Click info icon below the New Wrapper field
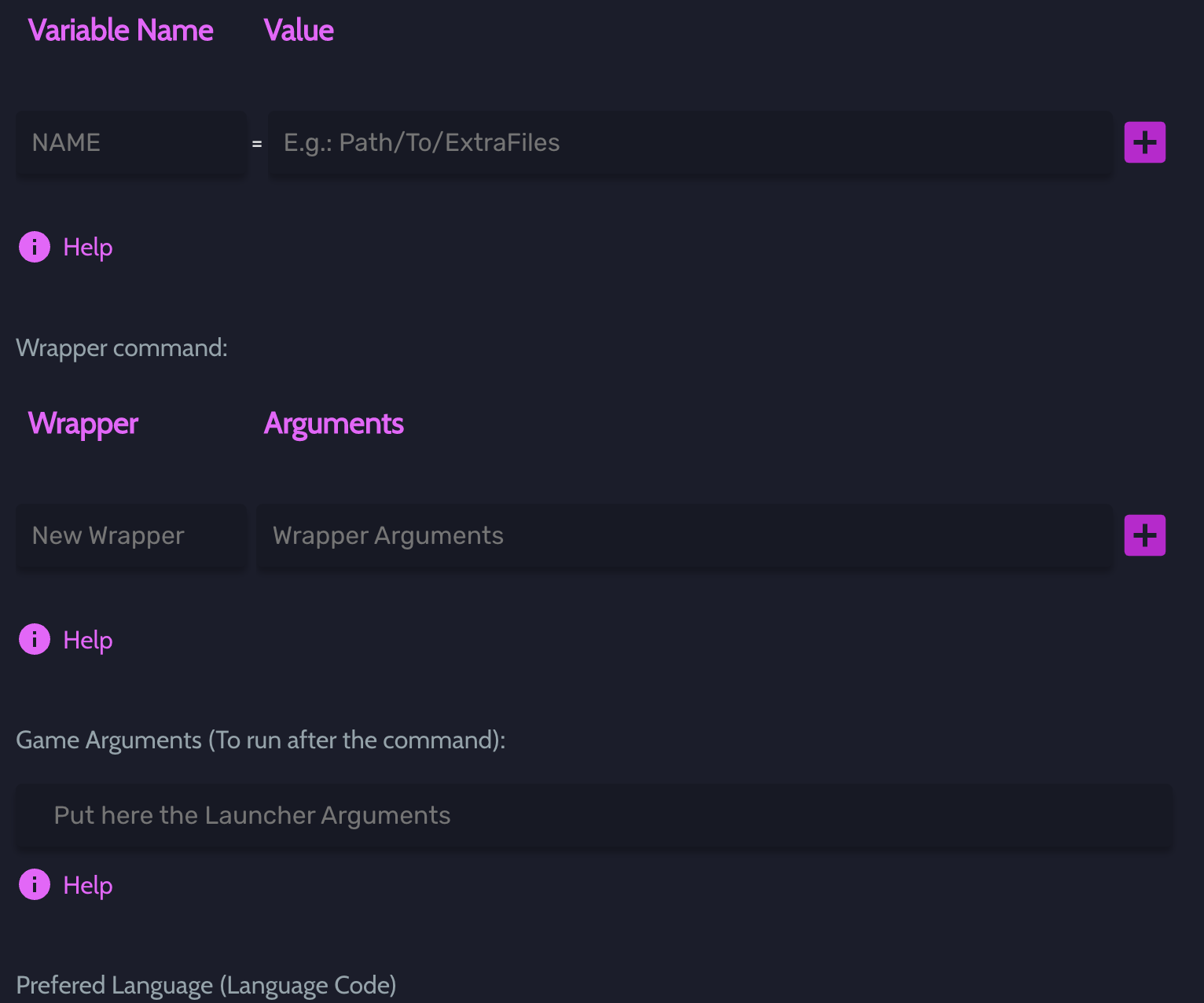 point(35,640)
